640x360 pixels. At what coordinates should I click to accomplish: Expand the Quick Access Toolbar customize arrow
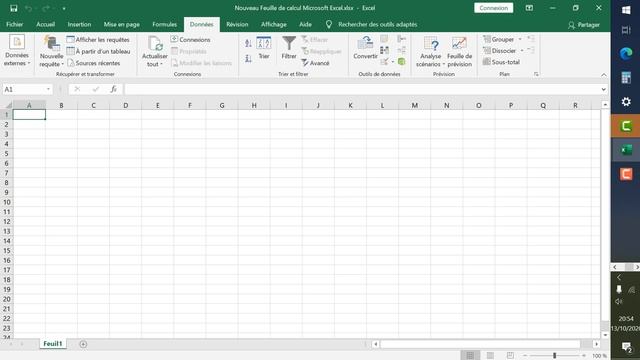tap(64, 9)
